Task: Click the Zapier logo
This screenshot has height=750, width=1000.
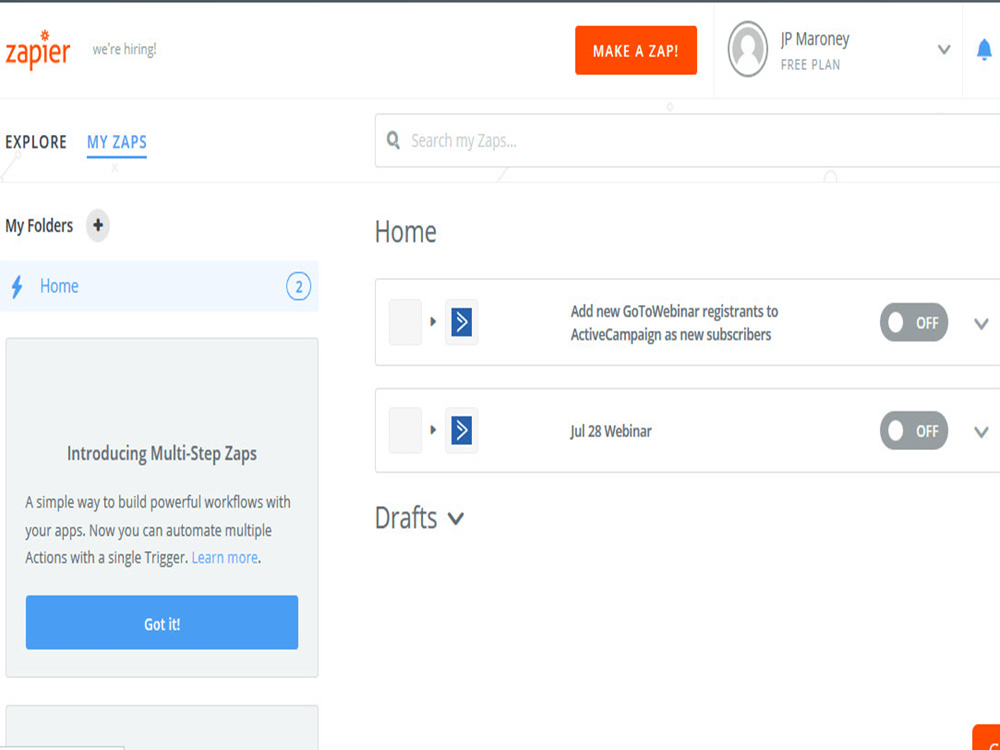Action: tap(38, 50)
